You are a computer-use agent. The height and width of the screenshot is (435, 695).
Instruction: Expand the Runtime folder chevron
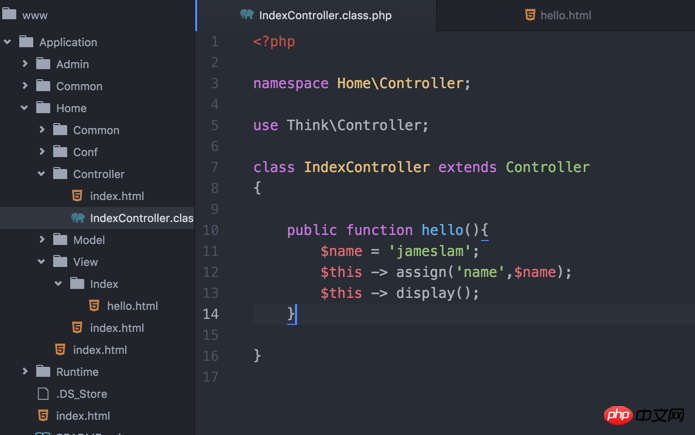[25, 371]
